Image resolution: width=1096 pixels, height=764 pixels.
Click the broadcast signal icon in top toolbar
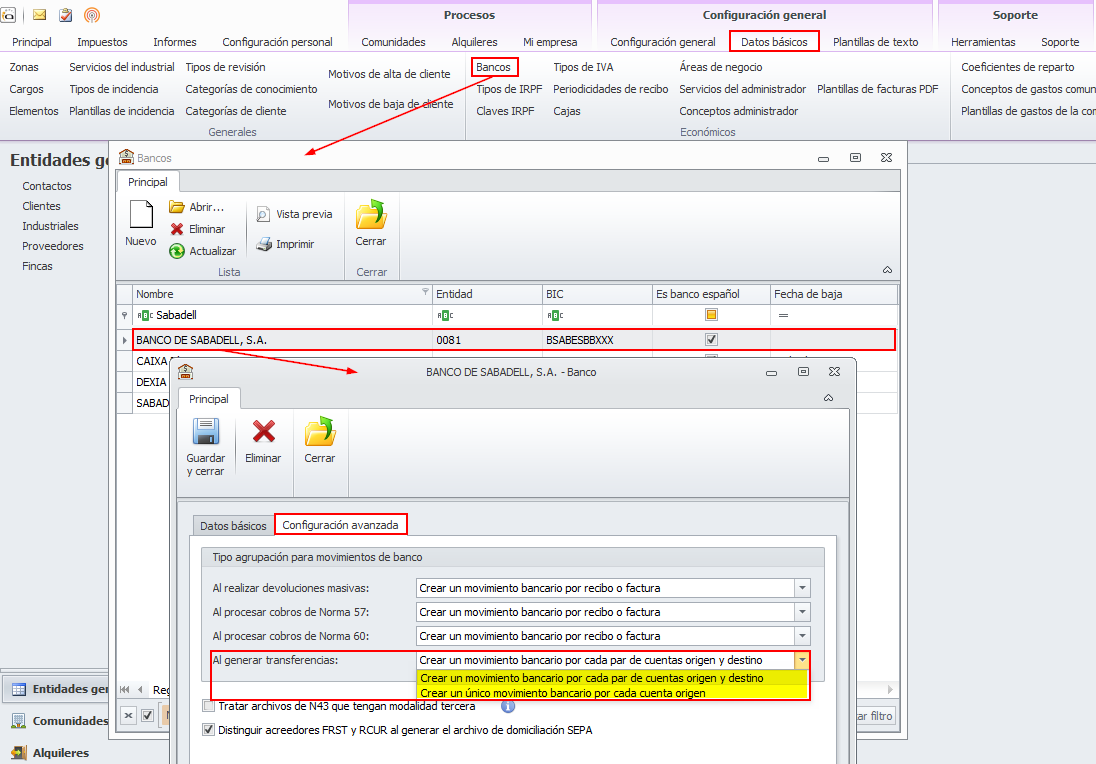(x=92, y=15)
